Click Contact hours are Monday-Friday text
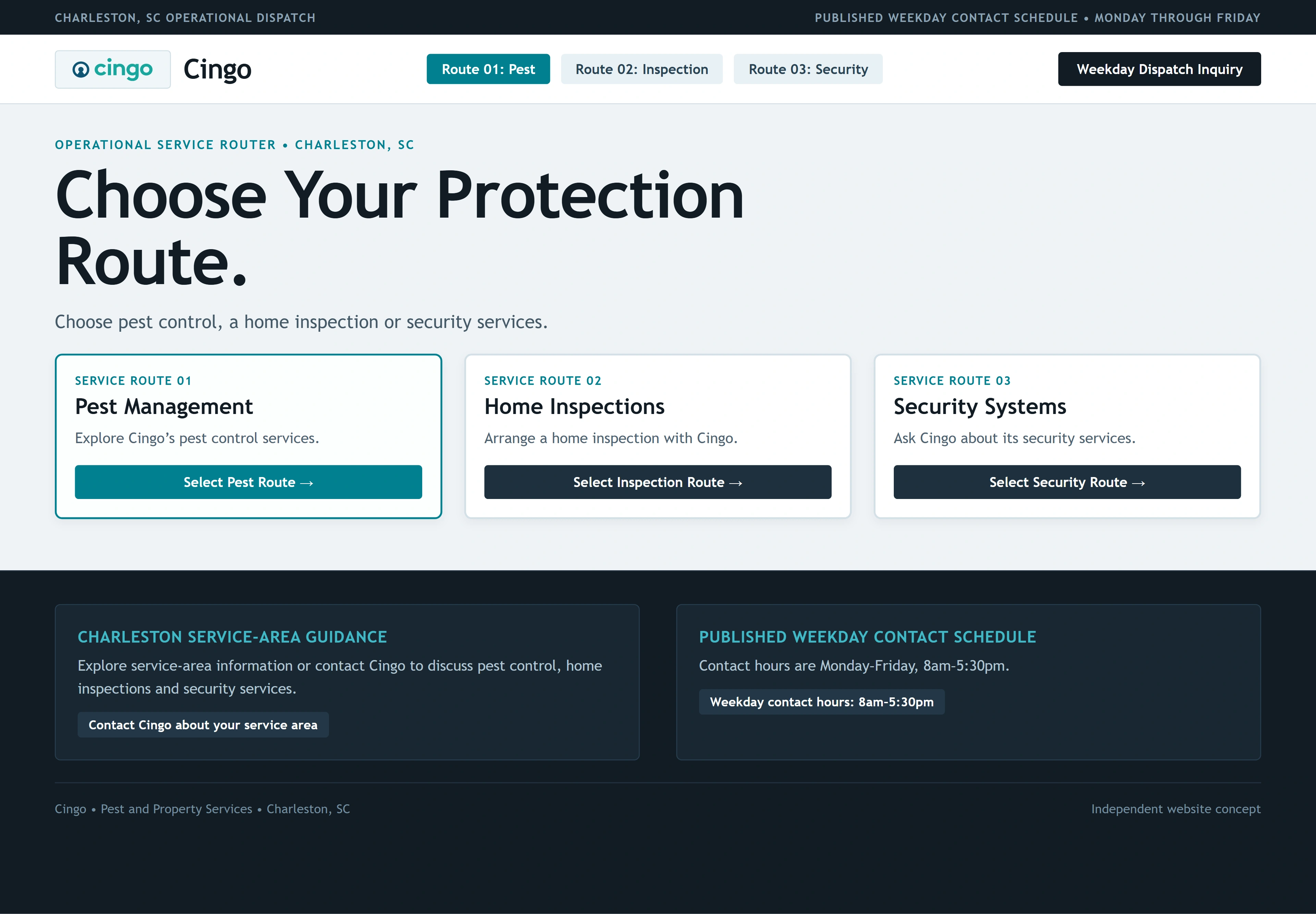Screen dimensions: 1316x914 (854, 666)
